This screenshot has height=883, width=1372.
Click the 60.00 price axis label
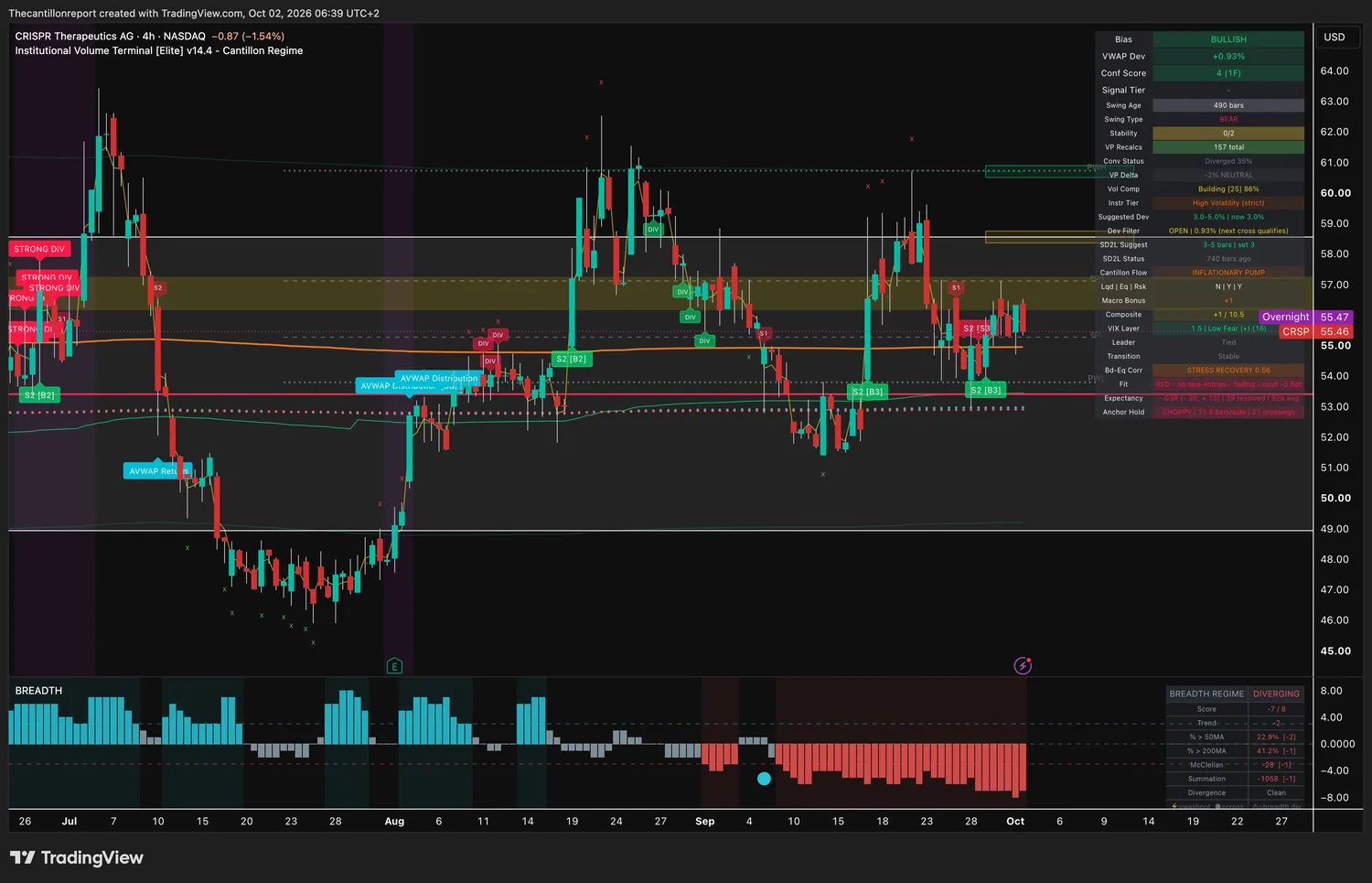click(1335, 193)
